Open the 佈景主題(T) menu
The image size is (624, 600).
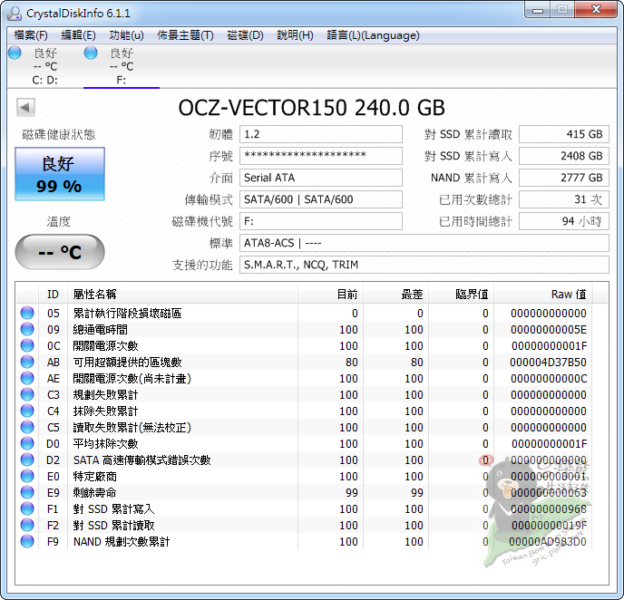(x=185, y=35)
